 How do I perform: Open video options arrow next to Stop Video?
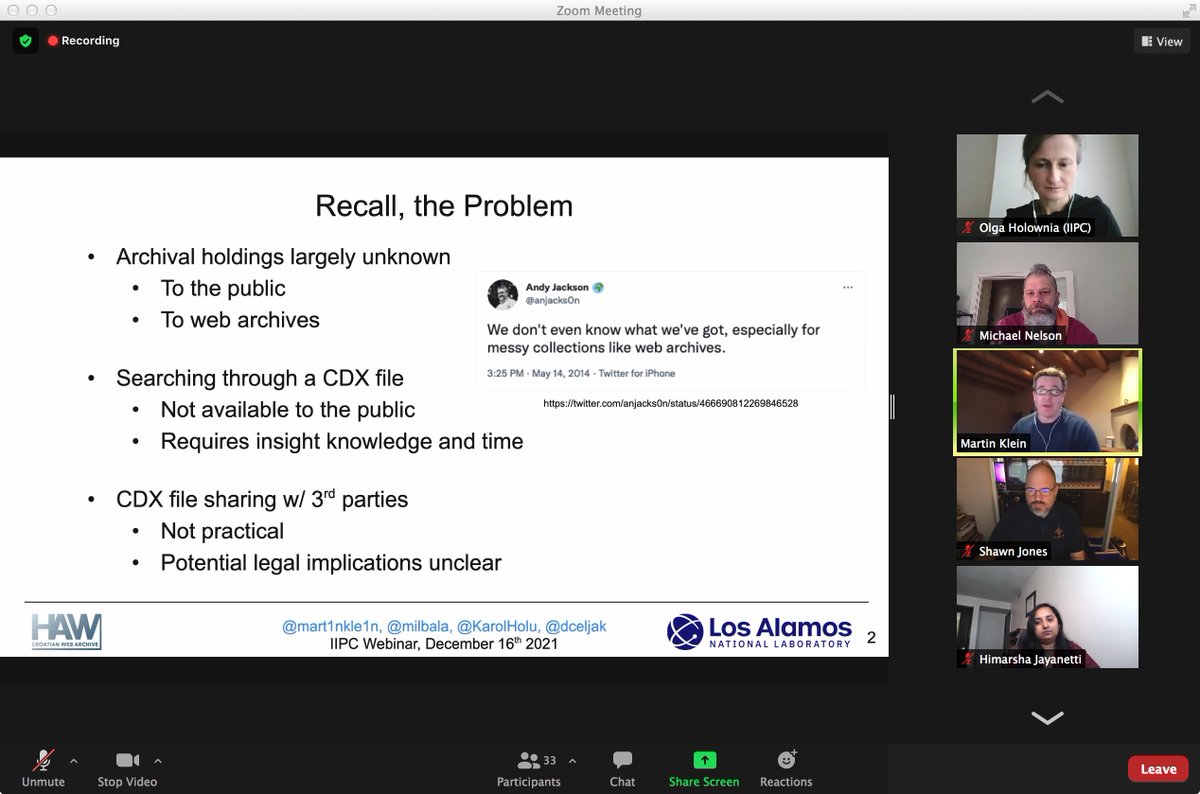pyautogui.click(x=158, y=761)
